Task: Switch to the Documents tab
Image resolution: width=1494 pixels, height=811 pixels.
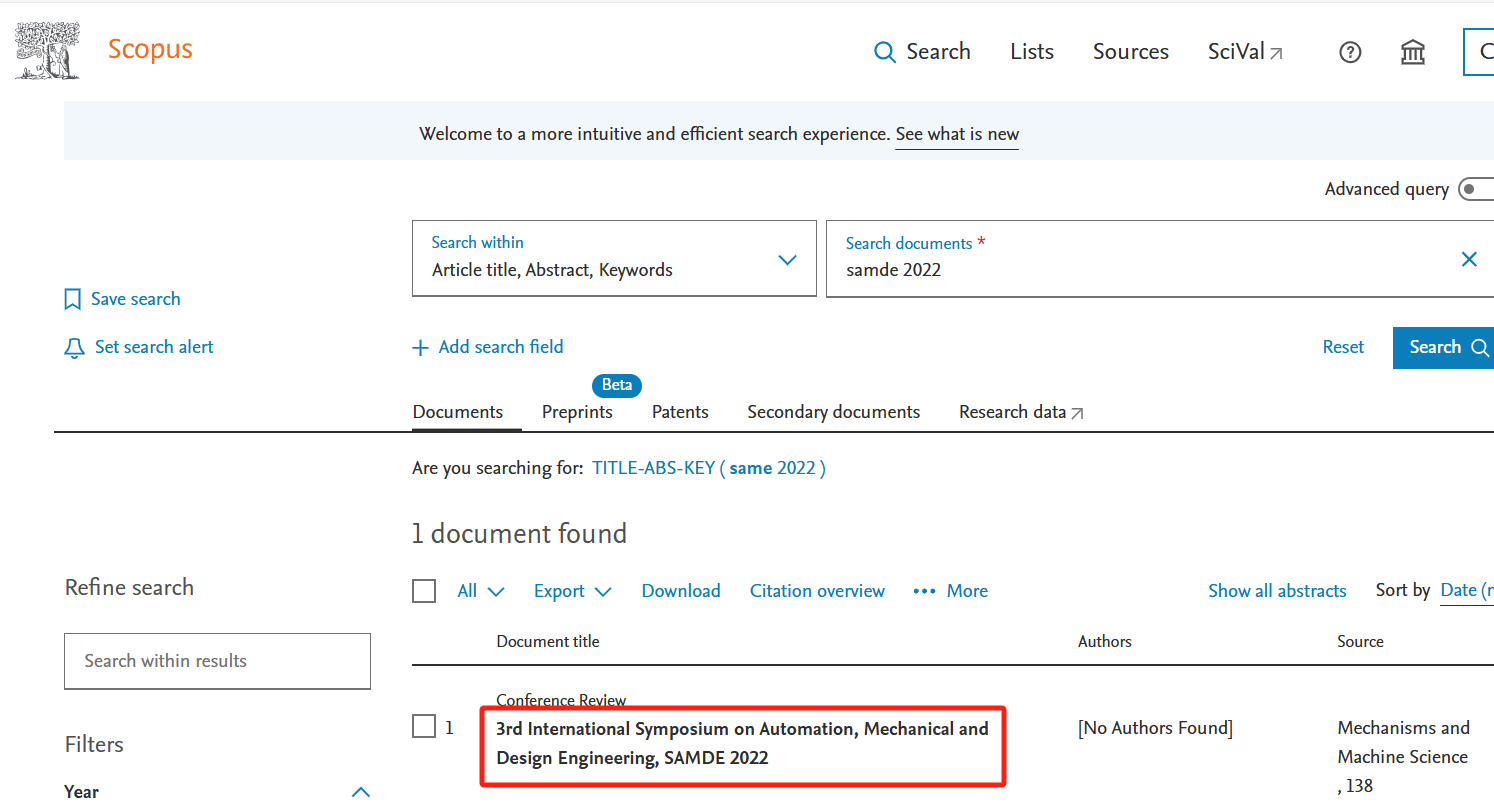Action: (x=458, y=412)
